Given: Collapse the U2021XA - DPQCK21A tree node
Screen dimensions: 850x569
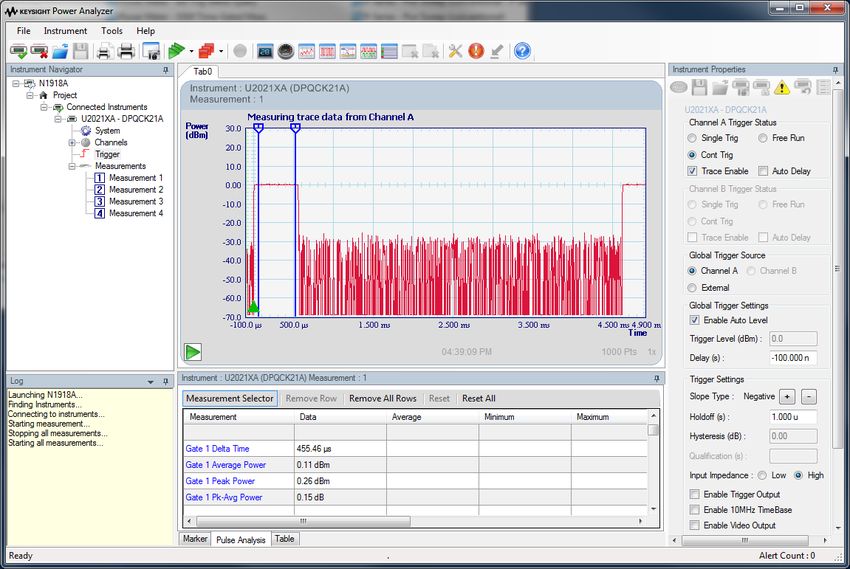Looking at the screenshot, I should point(58,119).
